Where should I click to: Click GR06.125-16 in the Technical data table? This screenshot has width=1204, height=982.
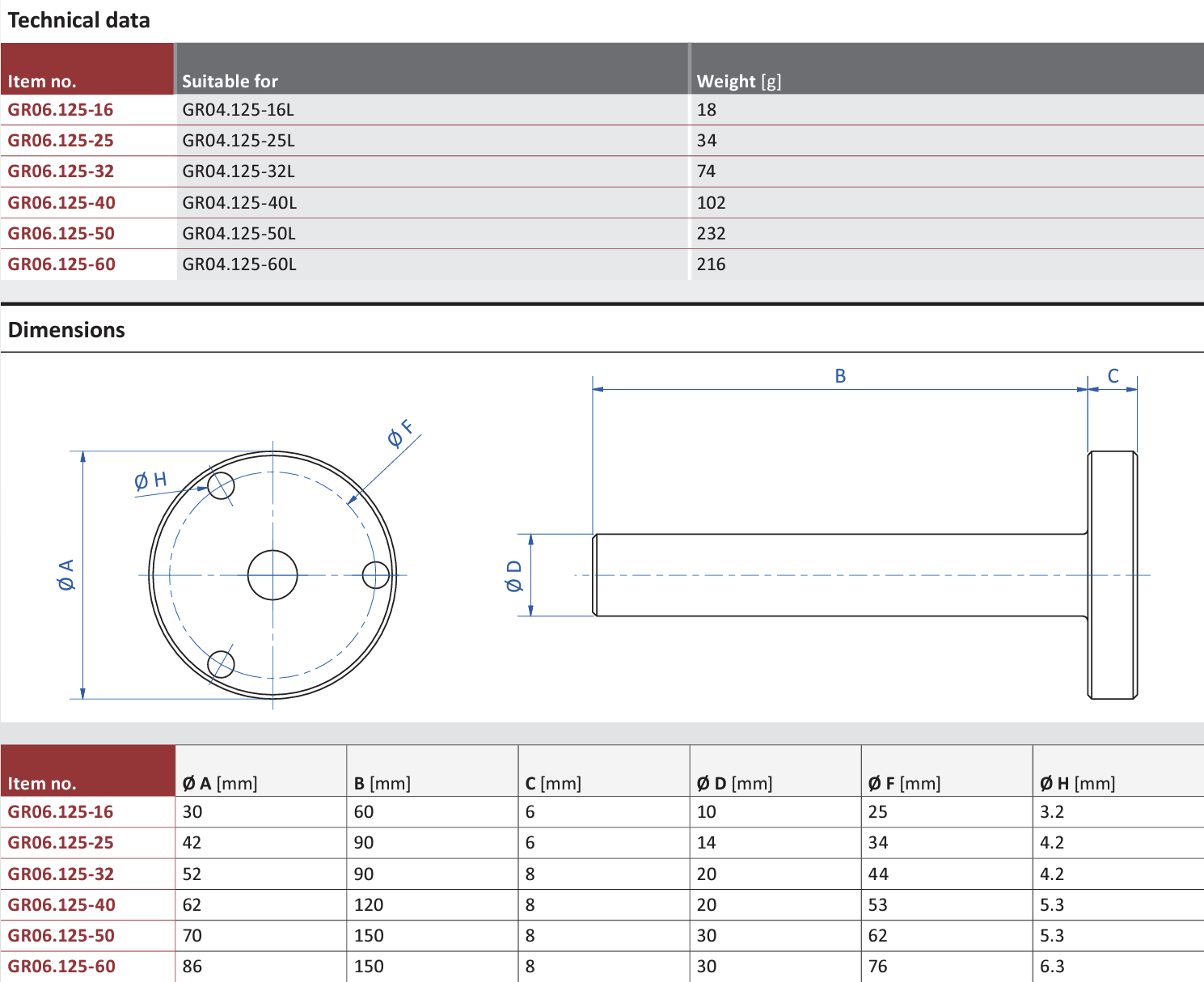pyautogui.click(x=61, y=110)
